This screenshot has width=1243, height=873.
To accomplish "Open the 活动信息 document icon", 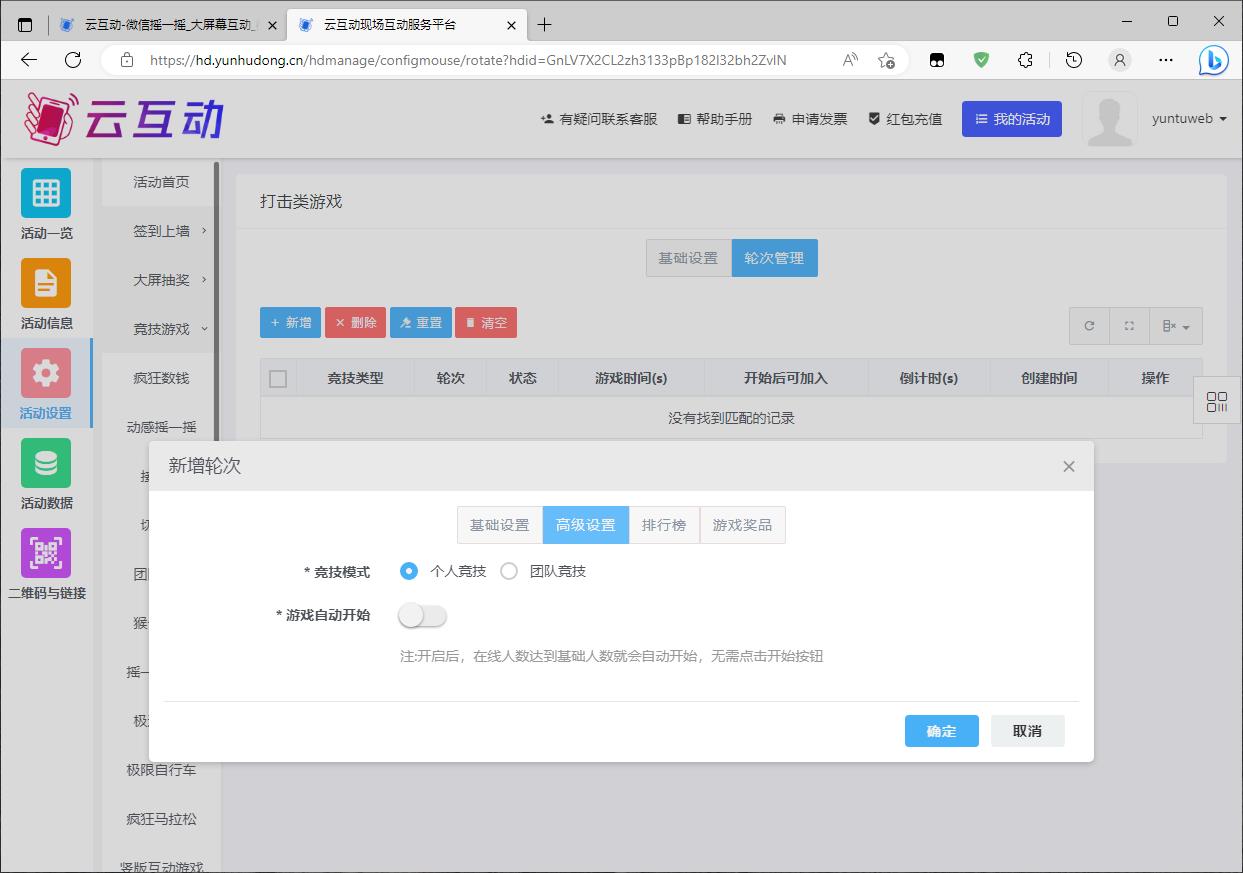I will coord(46,283).
